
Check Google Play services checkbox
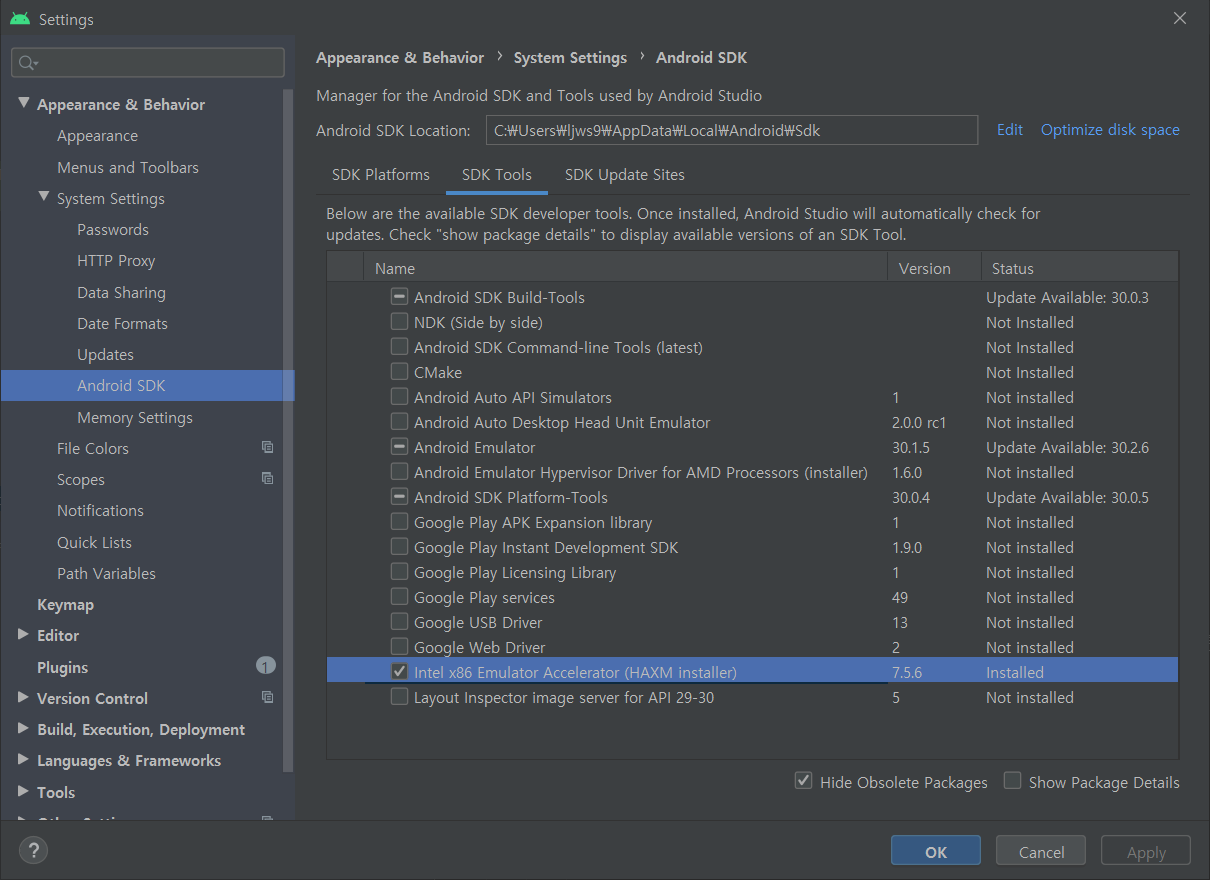click(399, 597)
